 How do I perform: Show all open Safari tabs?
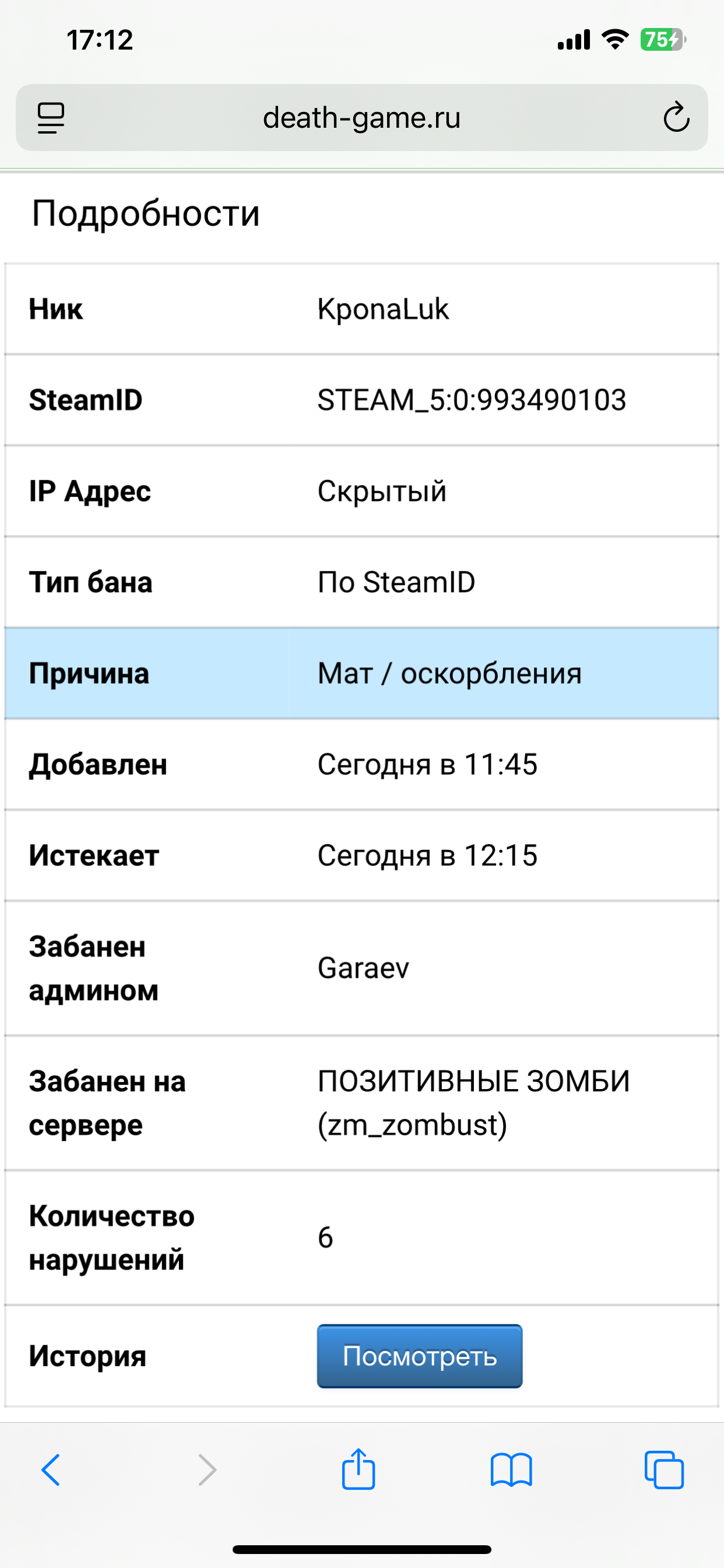[x=664, y=1470]
